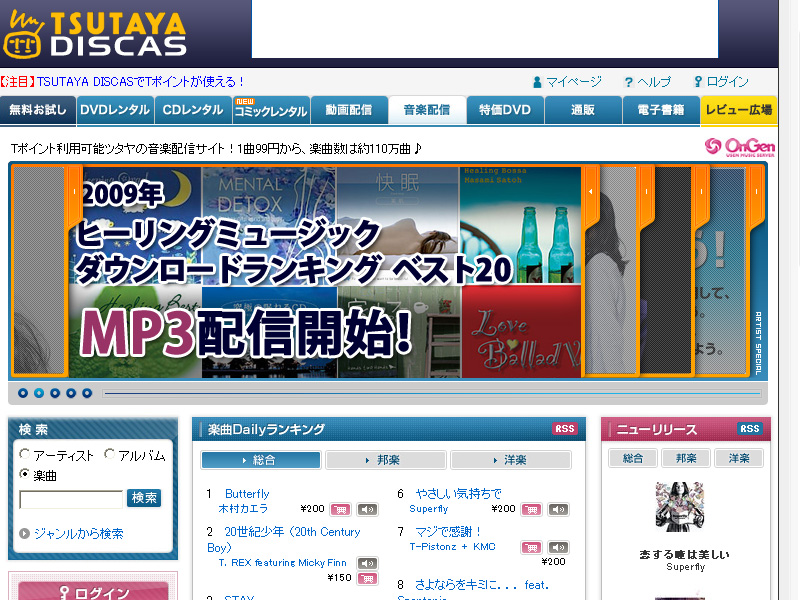Open the Butterfly song link
This screenshot has width=800, height=600.
click(247, 494)
